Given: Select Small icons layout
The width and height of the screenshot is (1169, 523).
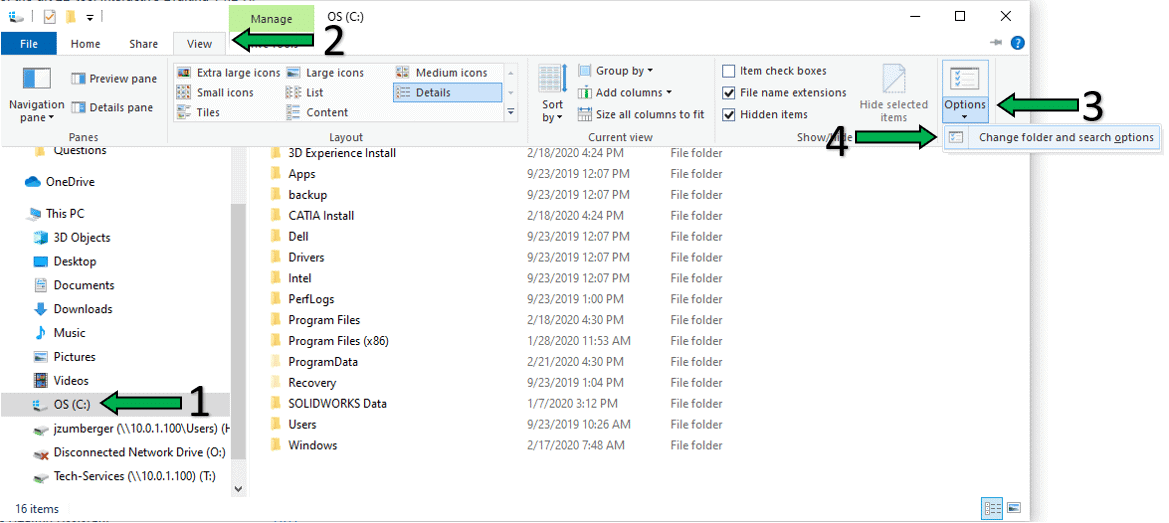Looking at the screenshot, I should point(215,92).
